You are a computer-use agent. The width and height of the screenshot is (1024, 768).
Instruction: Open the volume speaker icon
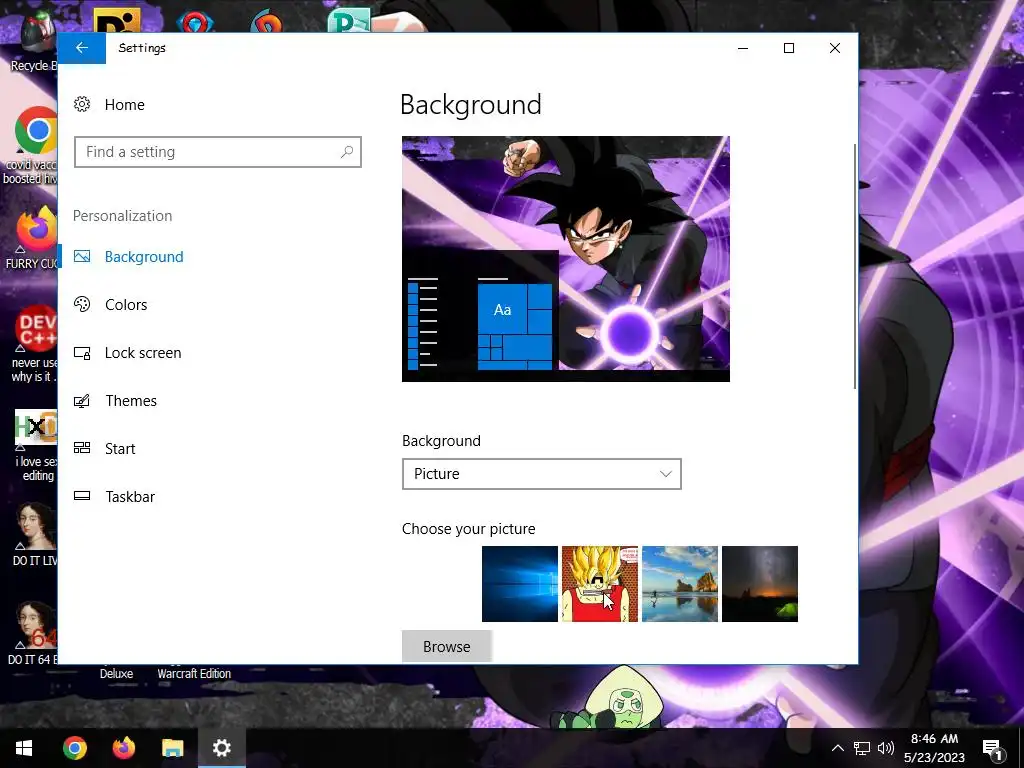[886, 748]
